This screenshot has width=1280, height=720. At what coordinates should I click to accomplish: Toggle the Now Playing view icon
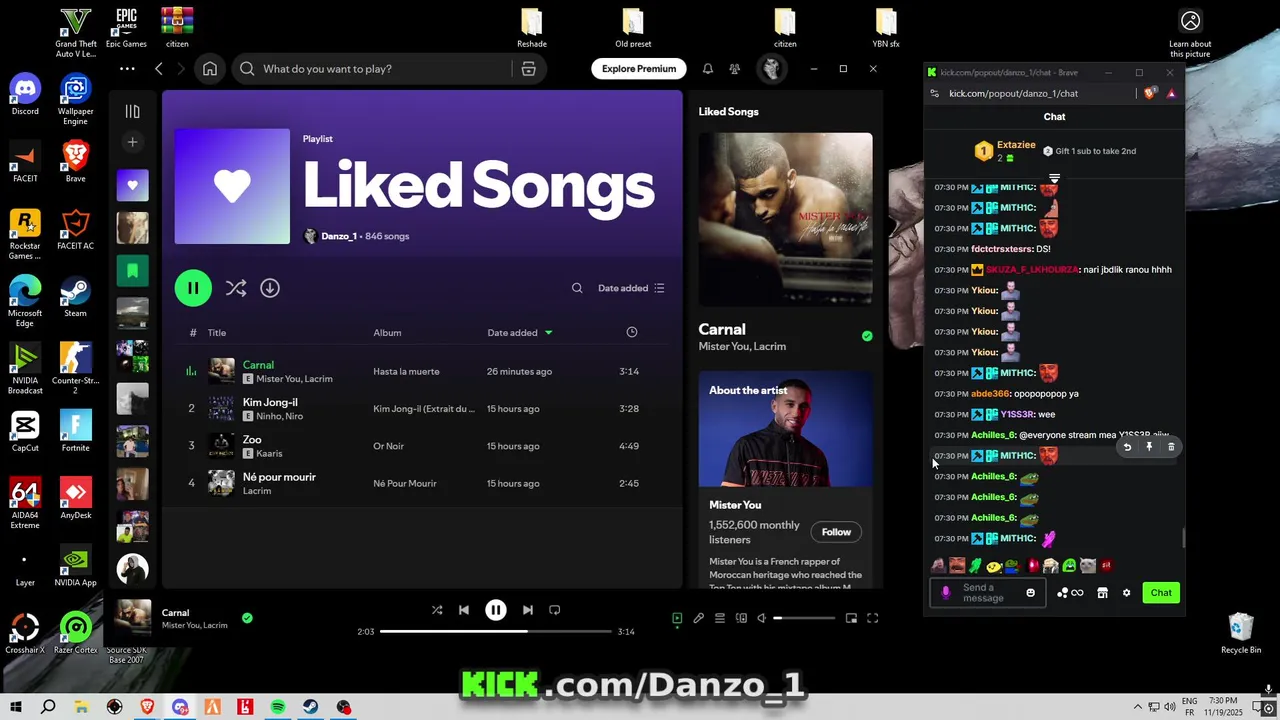pyautogui.click(x=677, y=619)
